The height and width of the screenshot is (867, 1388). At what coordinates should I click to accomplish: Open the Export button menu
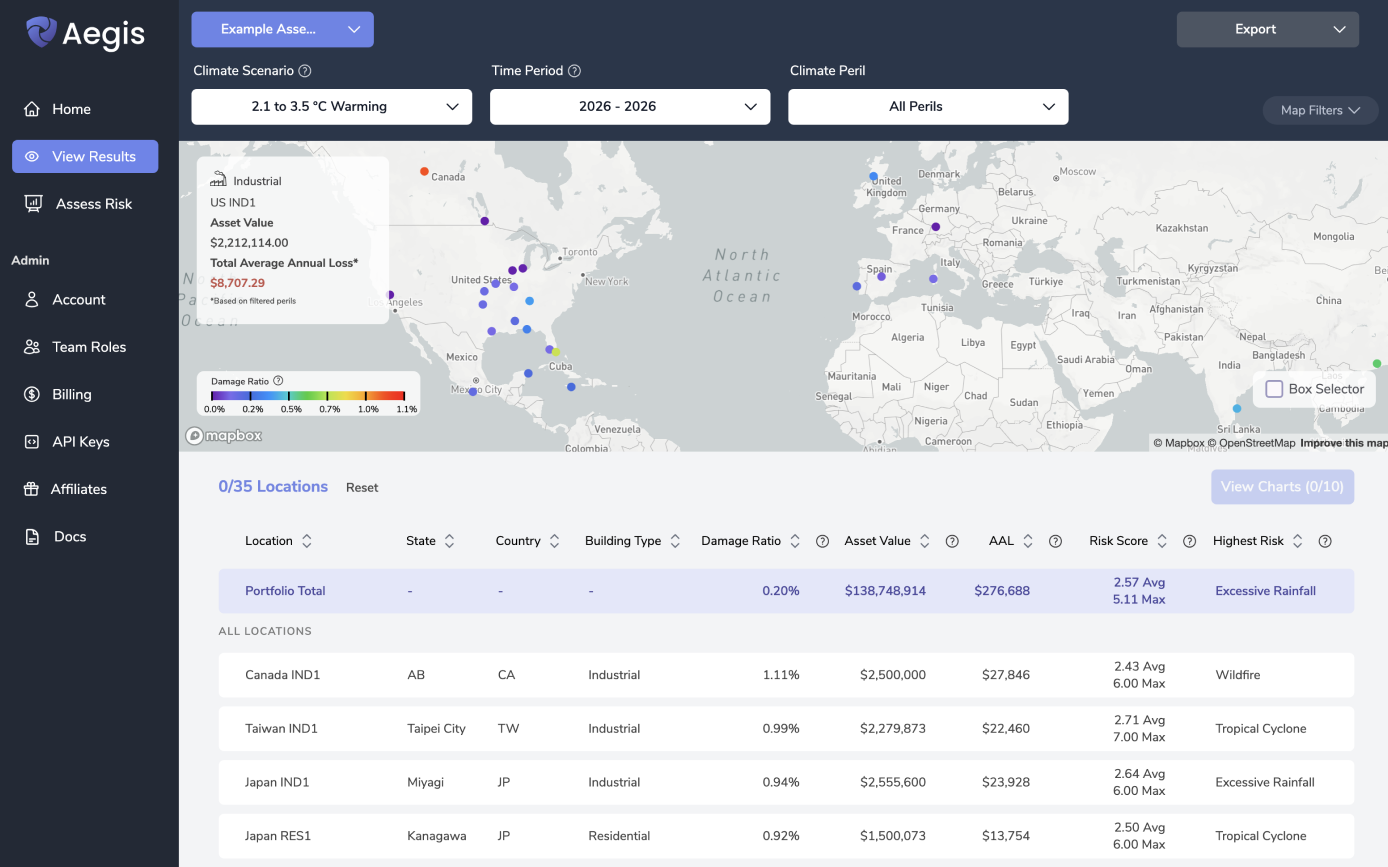(x=1267, y=30)
